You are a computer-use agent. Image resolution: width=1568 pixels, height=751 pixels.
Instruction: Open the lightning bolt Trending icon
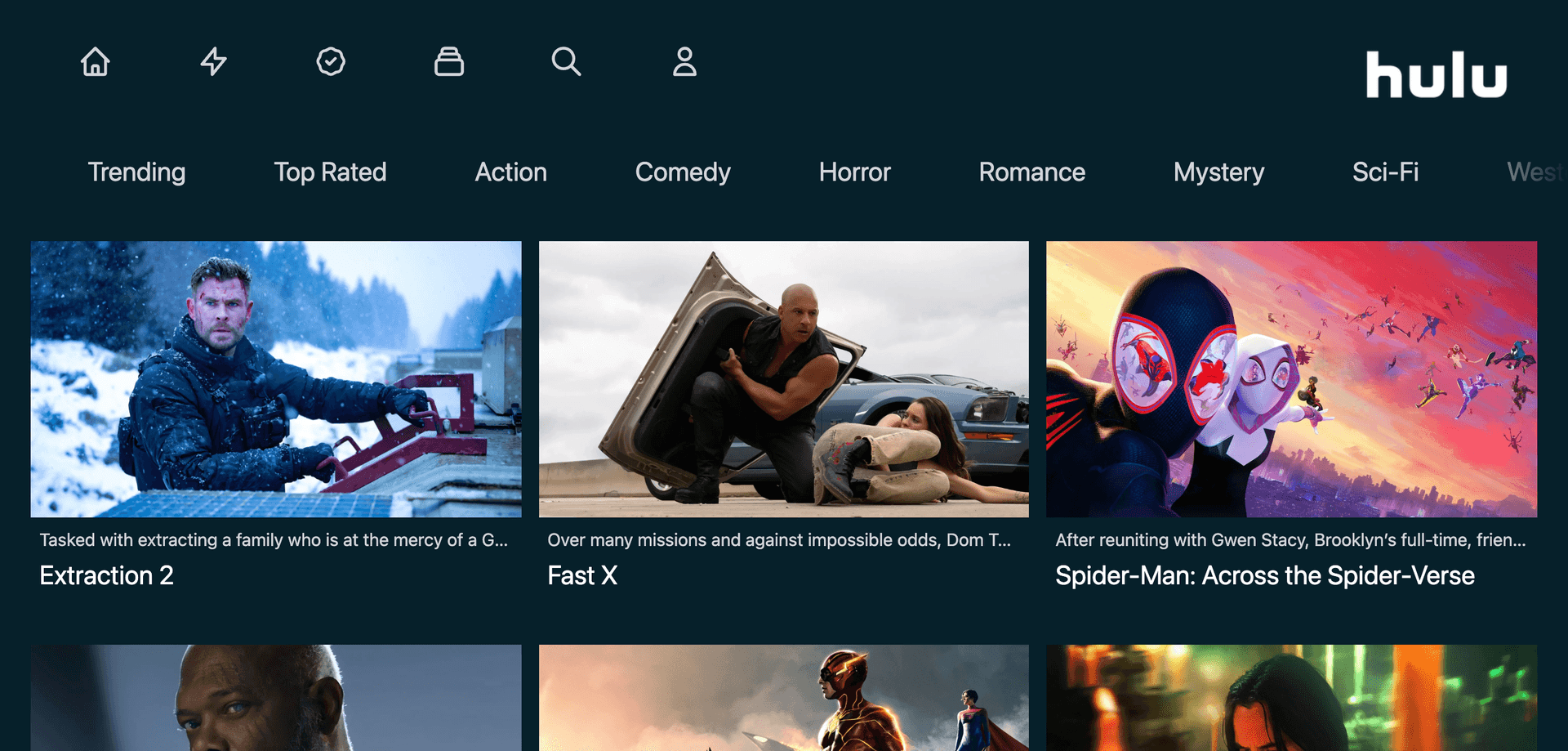pyautogui.click(x=213, y=62)
